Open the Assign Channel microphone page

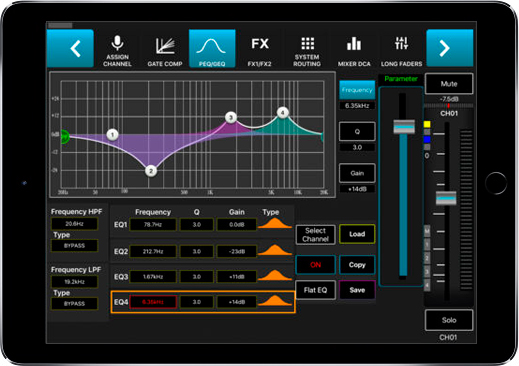117,50
